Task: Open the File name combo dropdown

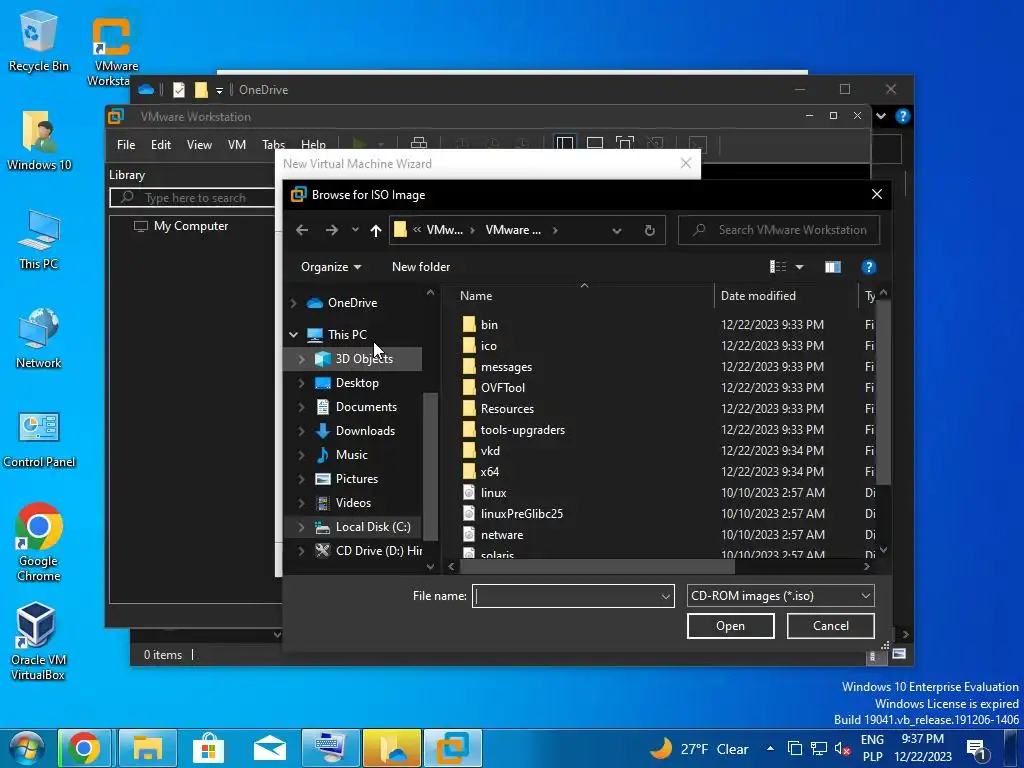Action: tap(665, 596)
